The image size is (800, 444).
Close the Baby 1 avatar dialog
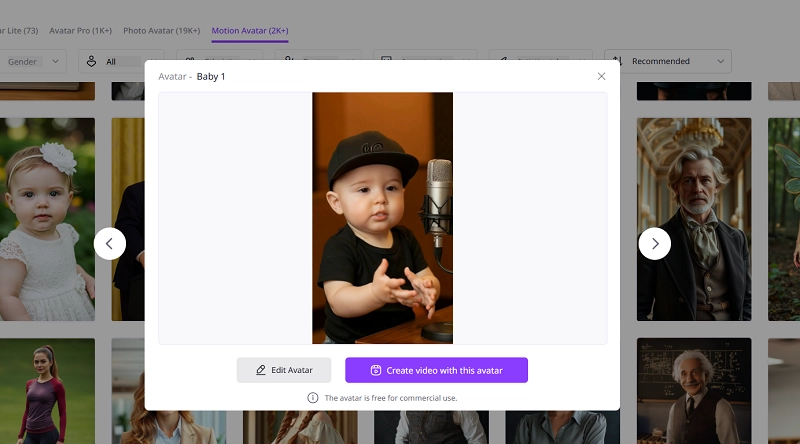(601, 76)
